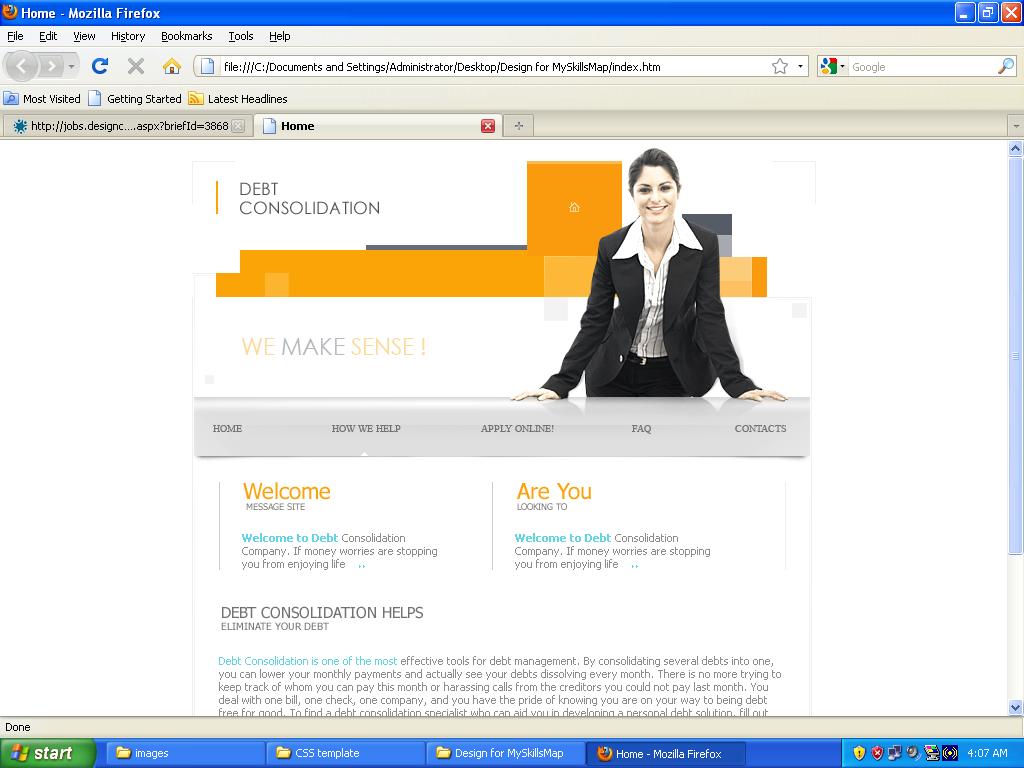Click HOME in the site navigation
Screen dimensions: 1024x768
tap(227, 428)
